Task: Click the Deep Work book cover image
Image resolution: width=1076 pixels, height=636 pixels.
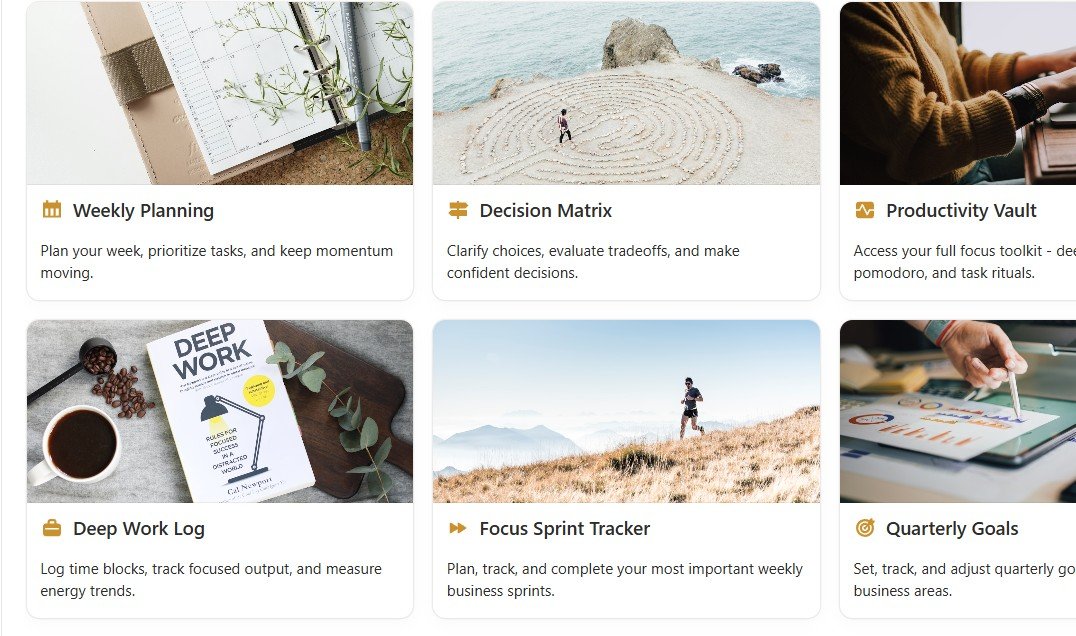Action: click(220, 412)
